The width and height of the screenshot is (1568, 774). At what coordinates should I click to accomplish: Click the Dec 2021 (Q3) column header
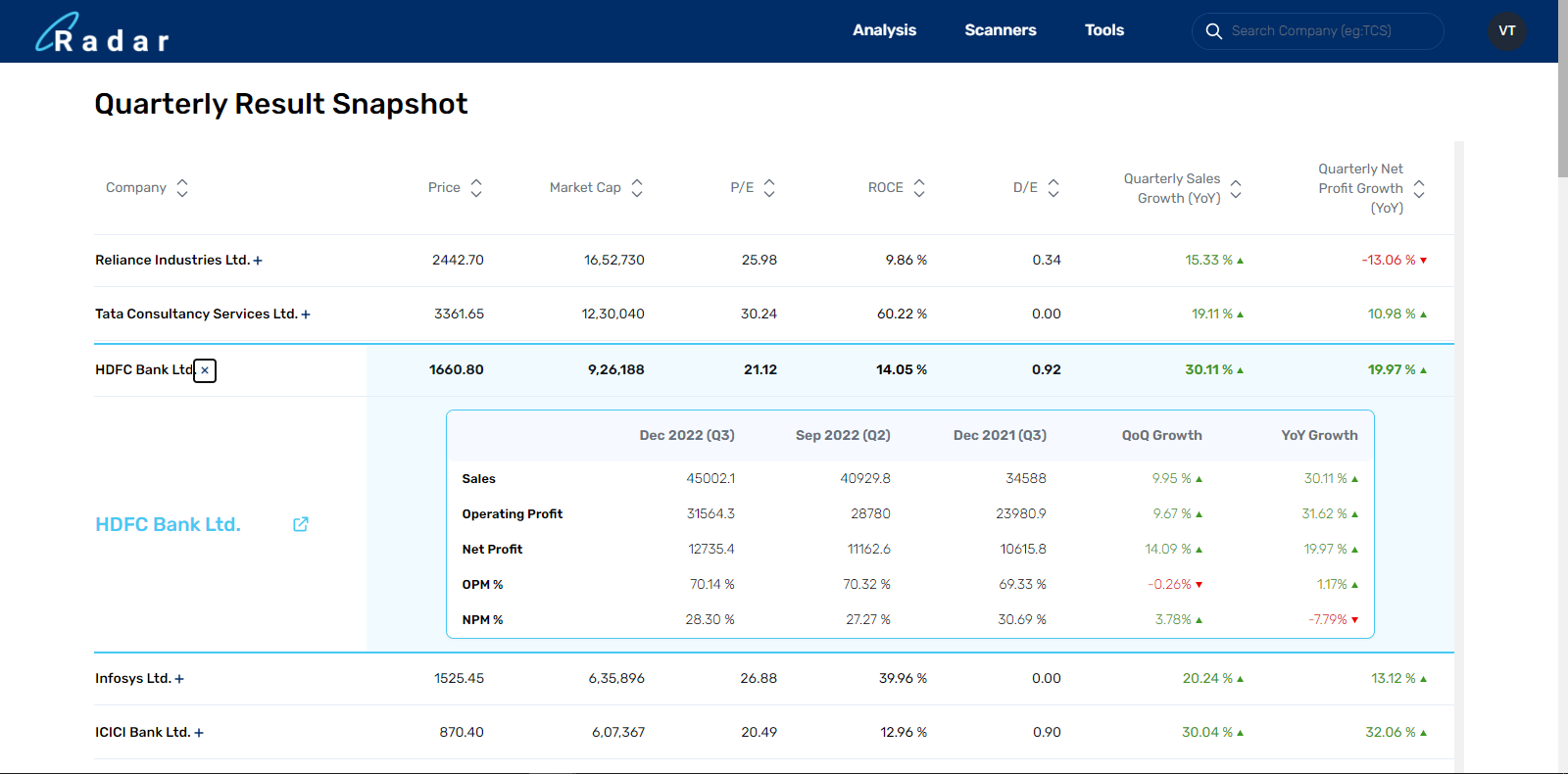coord(1000,435)
